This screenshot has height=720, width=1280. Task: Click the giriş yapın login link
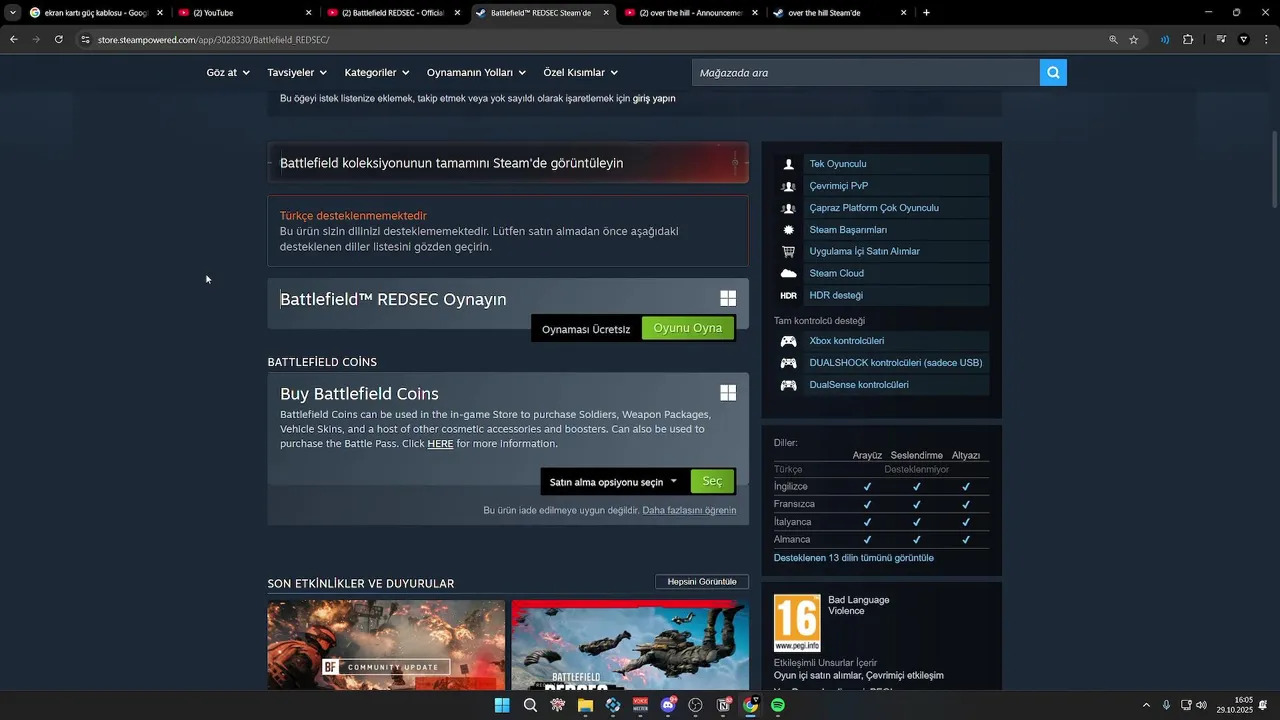click(654, 99)
